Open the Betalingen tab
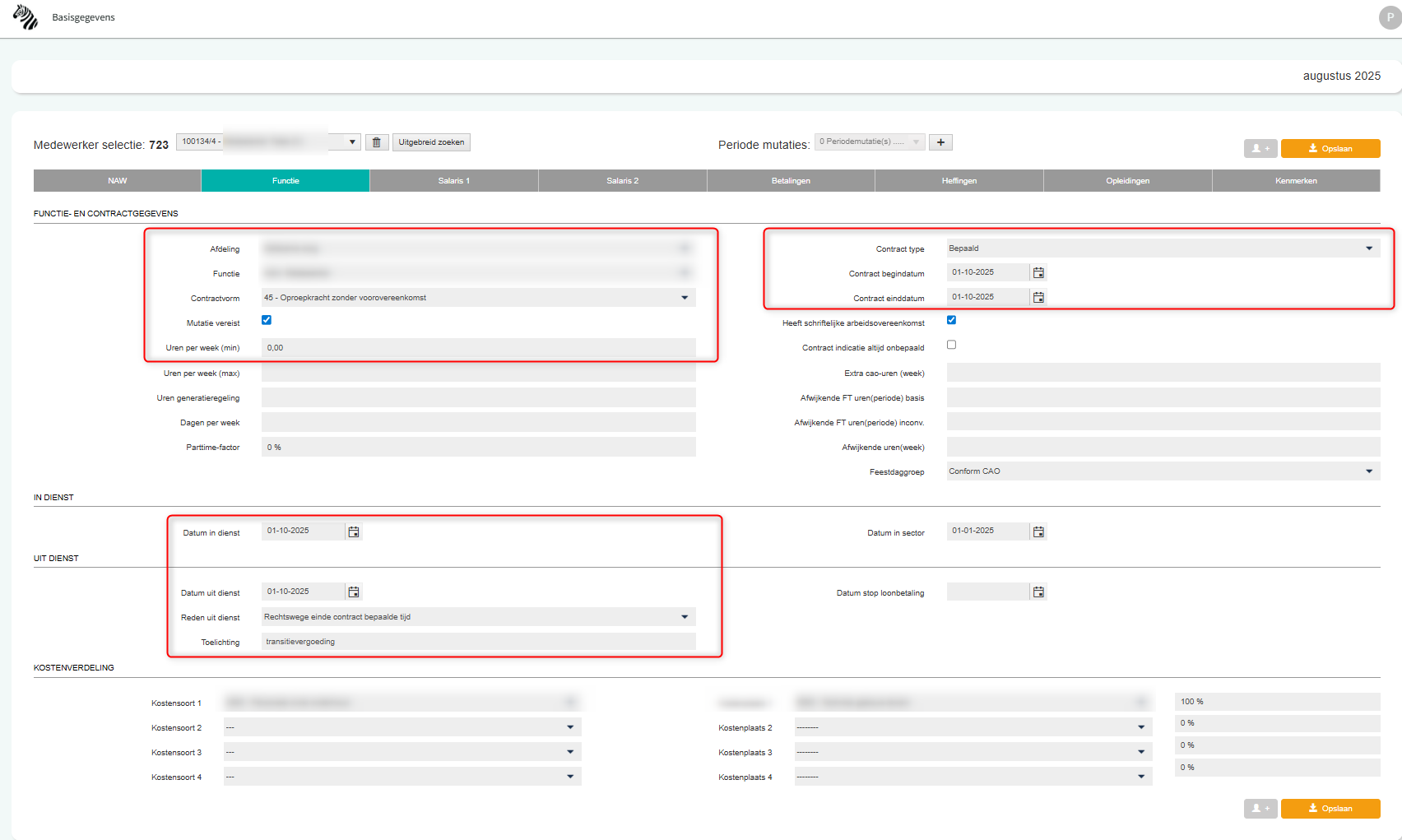This screenshot has height=840, width=1402. click(x=791, y=181)
